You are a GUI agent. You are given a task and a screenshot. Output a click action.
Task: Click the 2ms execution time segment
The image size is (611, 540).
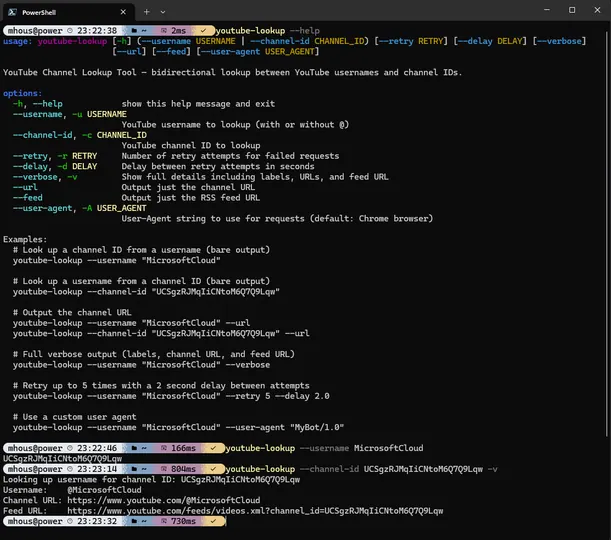pyautogui.click(x=177, y=31)
